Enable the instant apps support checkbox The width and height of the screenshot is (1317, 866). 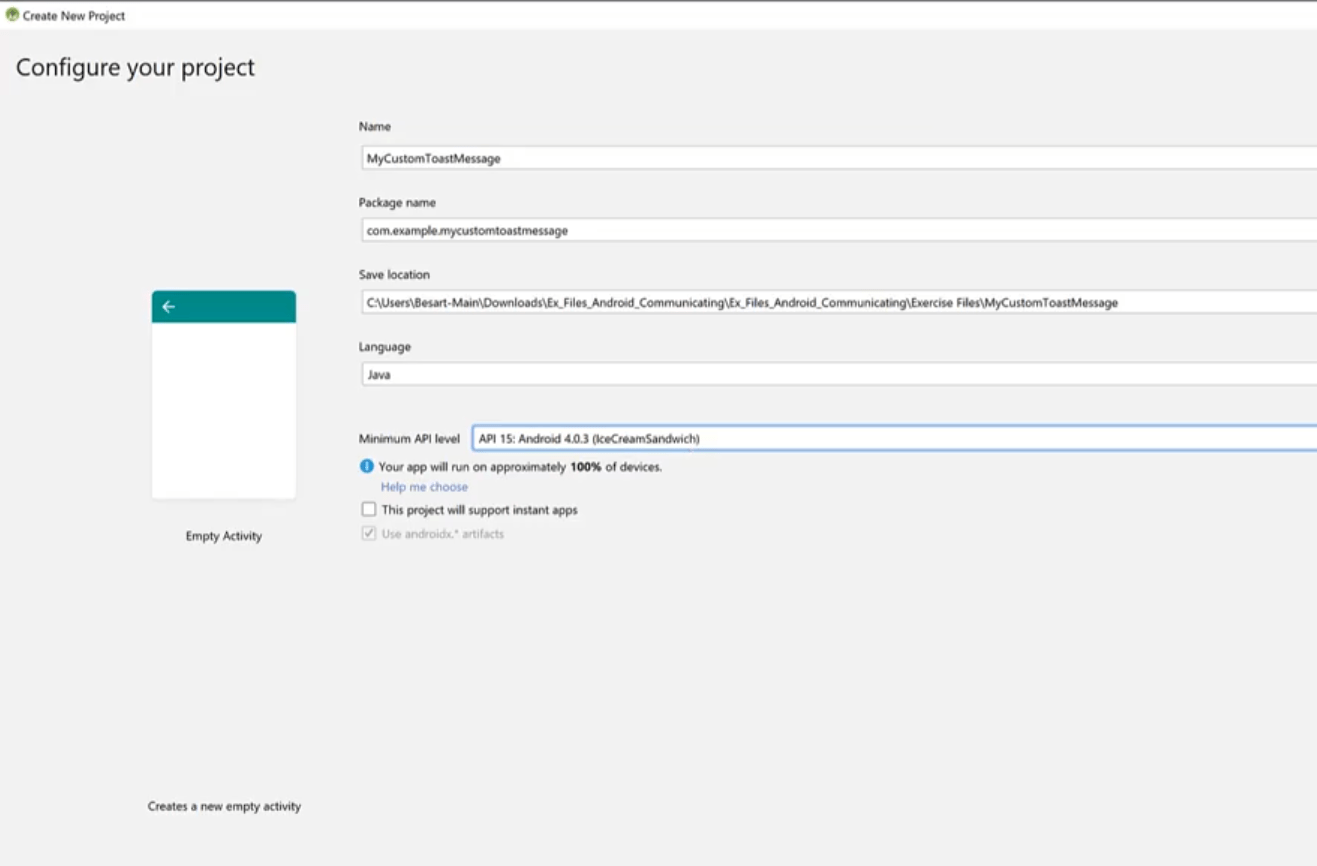coord(367,510)
